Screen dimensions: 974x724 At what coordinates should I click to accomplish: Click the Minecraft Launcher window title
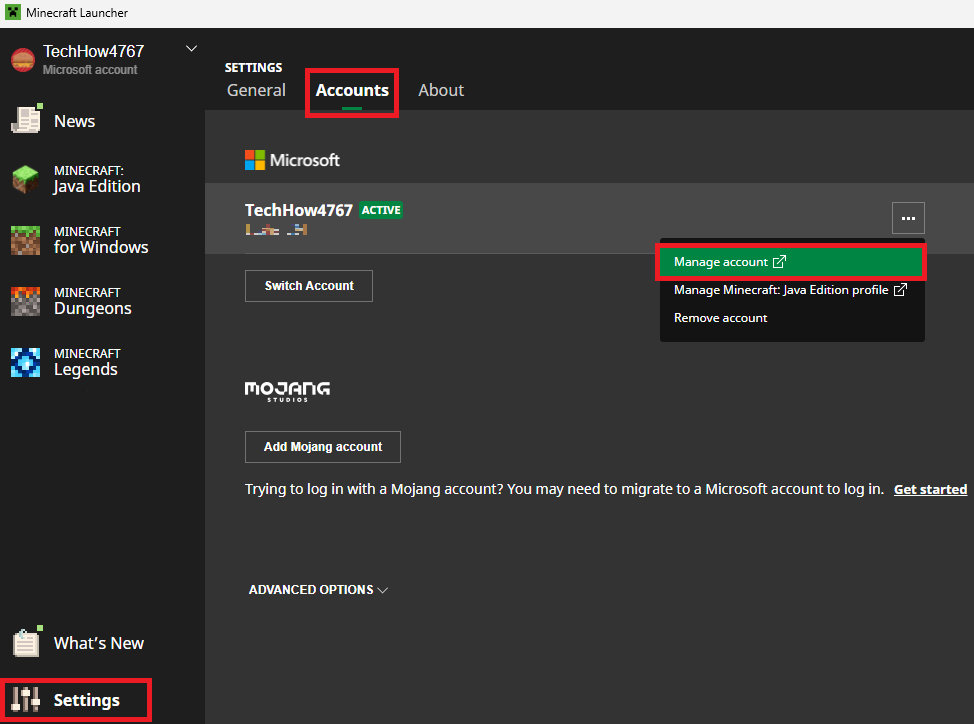[77, 12]
